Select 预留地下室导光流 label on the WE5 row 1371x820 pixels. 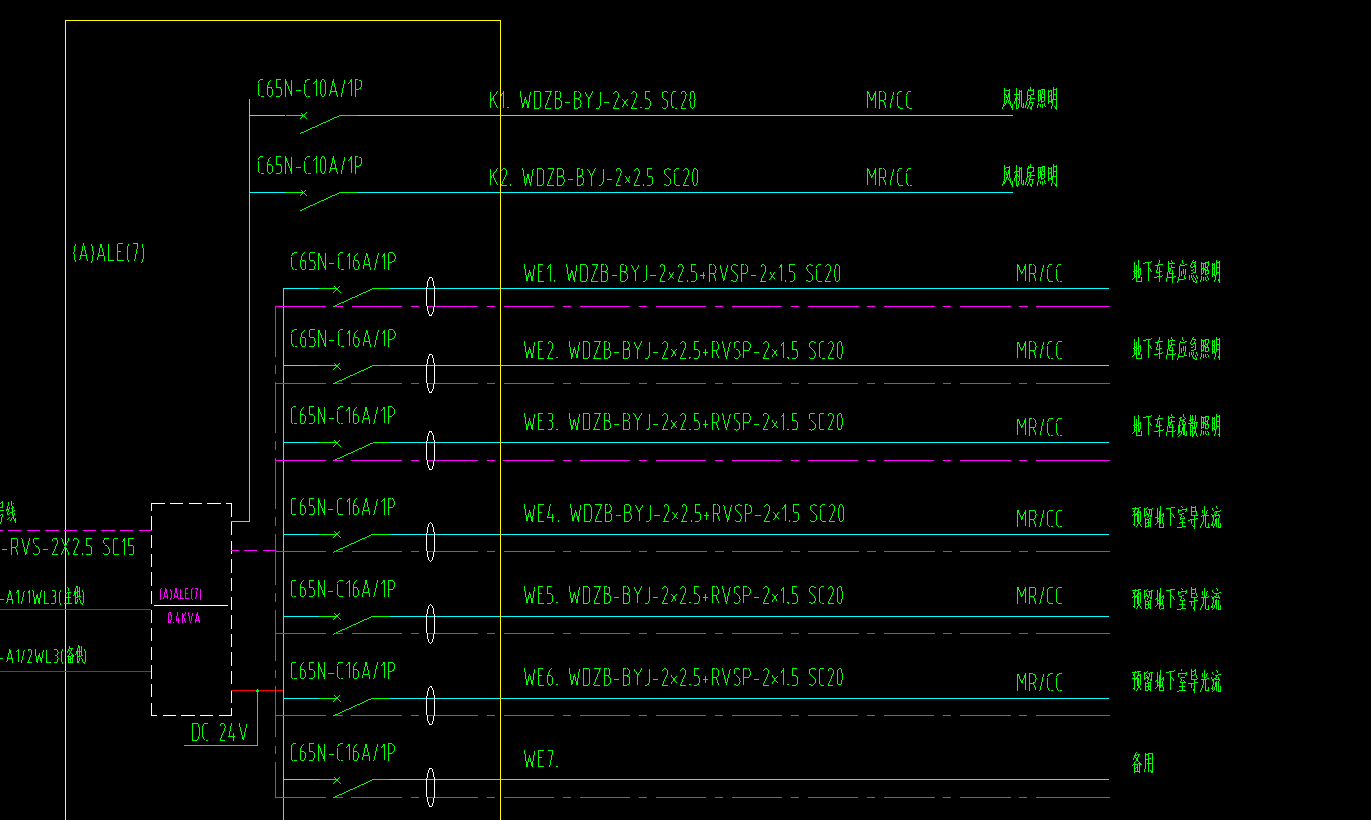pos(1176,600)
